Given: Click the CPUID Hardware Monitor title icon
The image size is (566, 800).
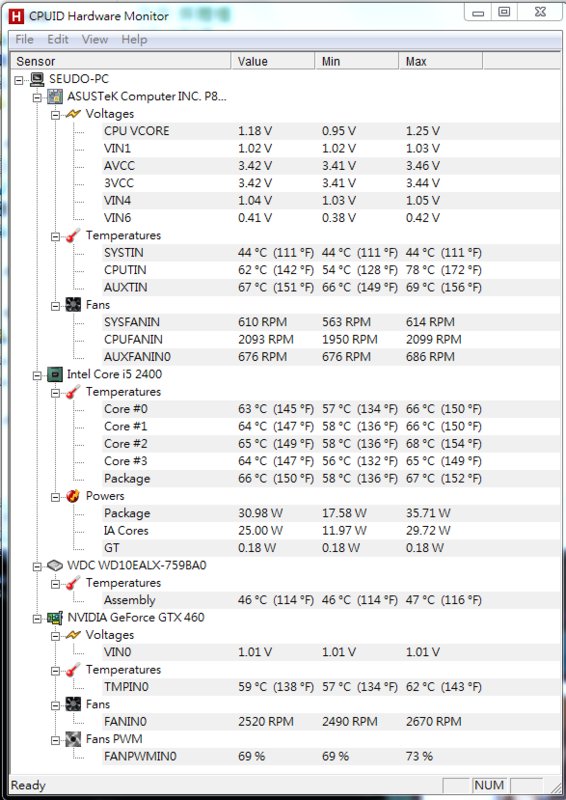Looking at the screenshot, I should point(16,16).
